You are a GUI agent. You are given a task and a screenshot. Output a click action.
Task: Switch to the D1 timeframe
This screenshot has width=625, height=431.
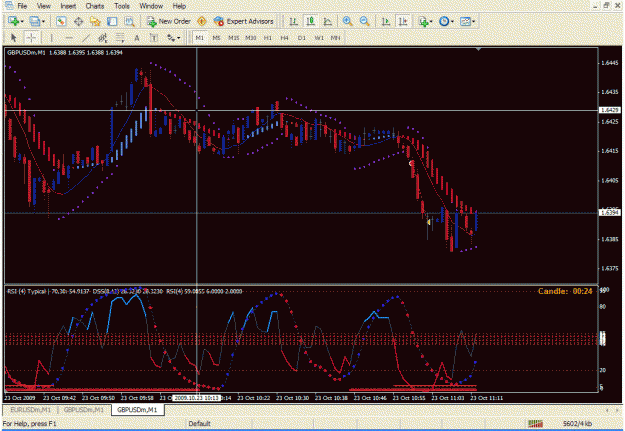(302, 38)
